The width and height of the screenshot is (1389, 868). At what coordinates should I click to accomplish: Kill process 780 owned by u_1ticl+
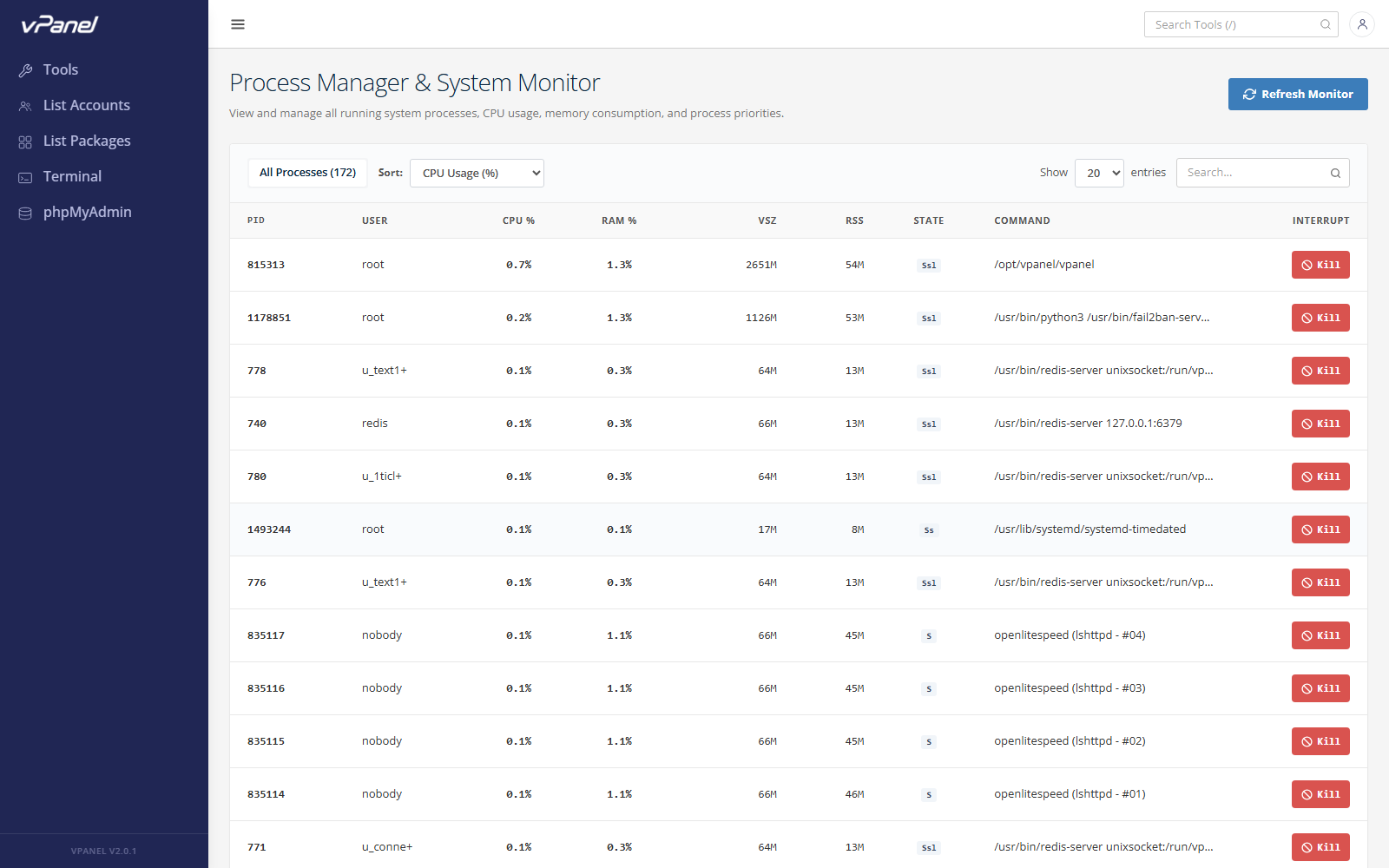point(1320,477)
